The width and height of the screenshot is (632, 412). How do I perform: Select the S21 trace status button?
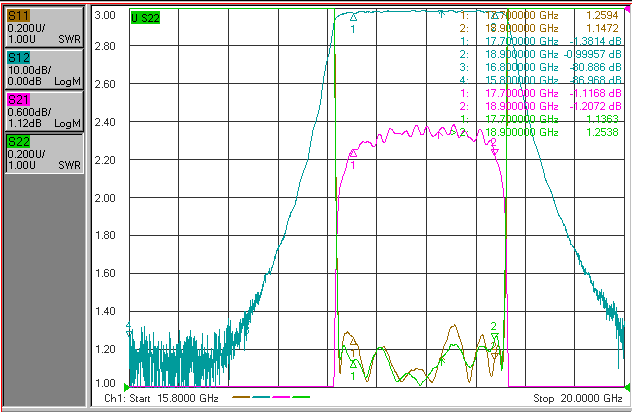[x=44, y=111]
